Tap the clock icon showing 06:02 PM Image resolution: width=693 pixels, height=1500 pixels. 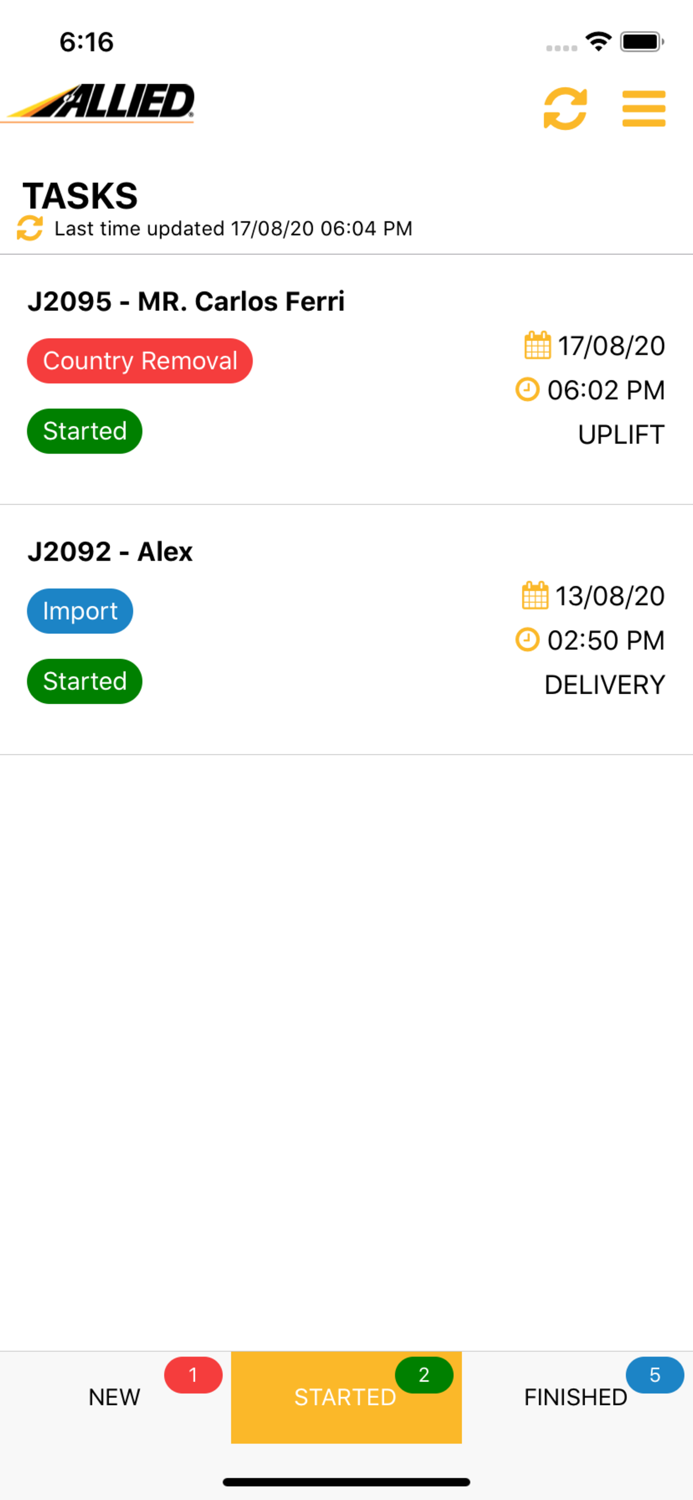pos(527,389)
